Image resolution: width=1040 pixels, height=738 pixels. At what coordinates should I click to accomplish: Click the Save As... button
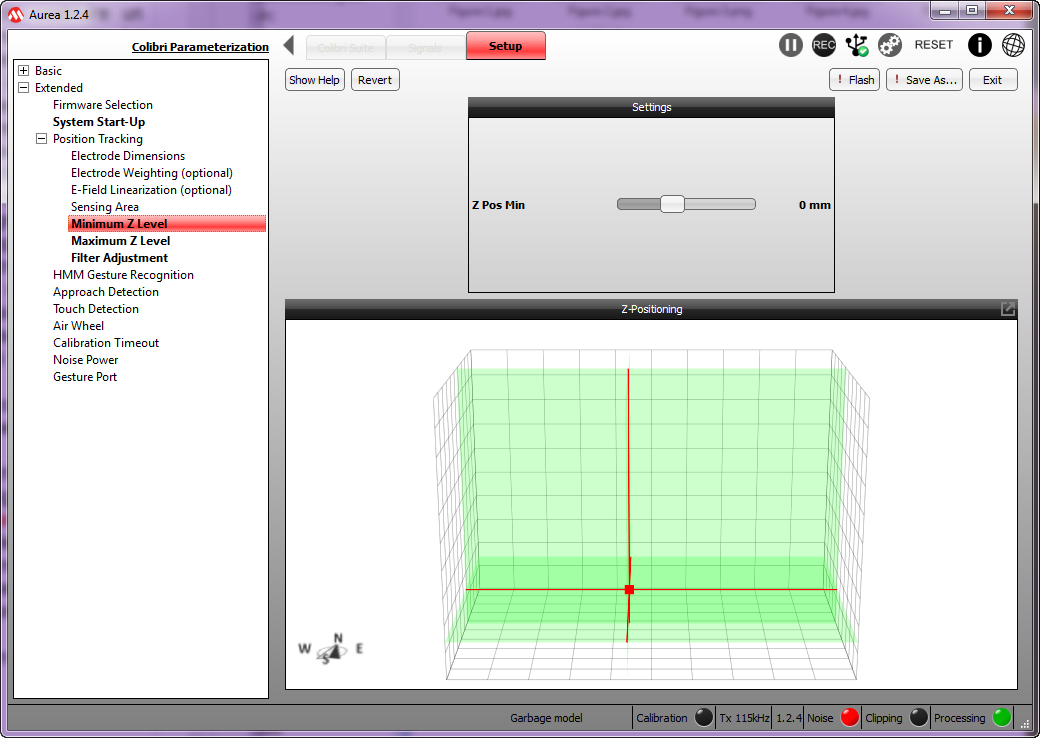[x=924, y=80]
